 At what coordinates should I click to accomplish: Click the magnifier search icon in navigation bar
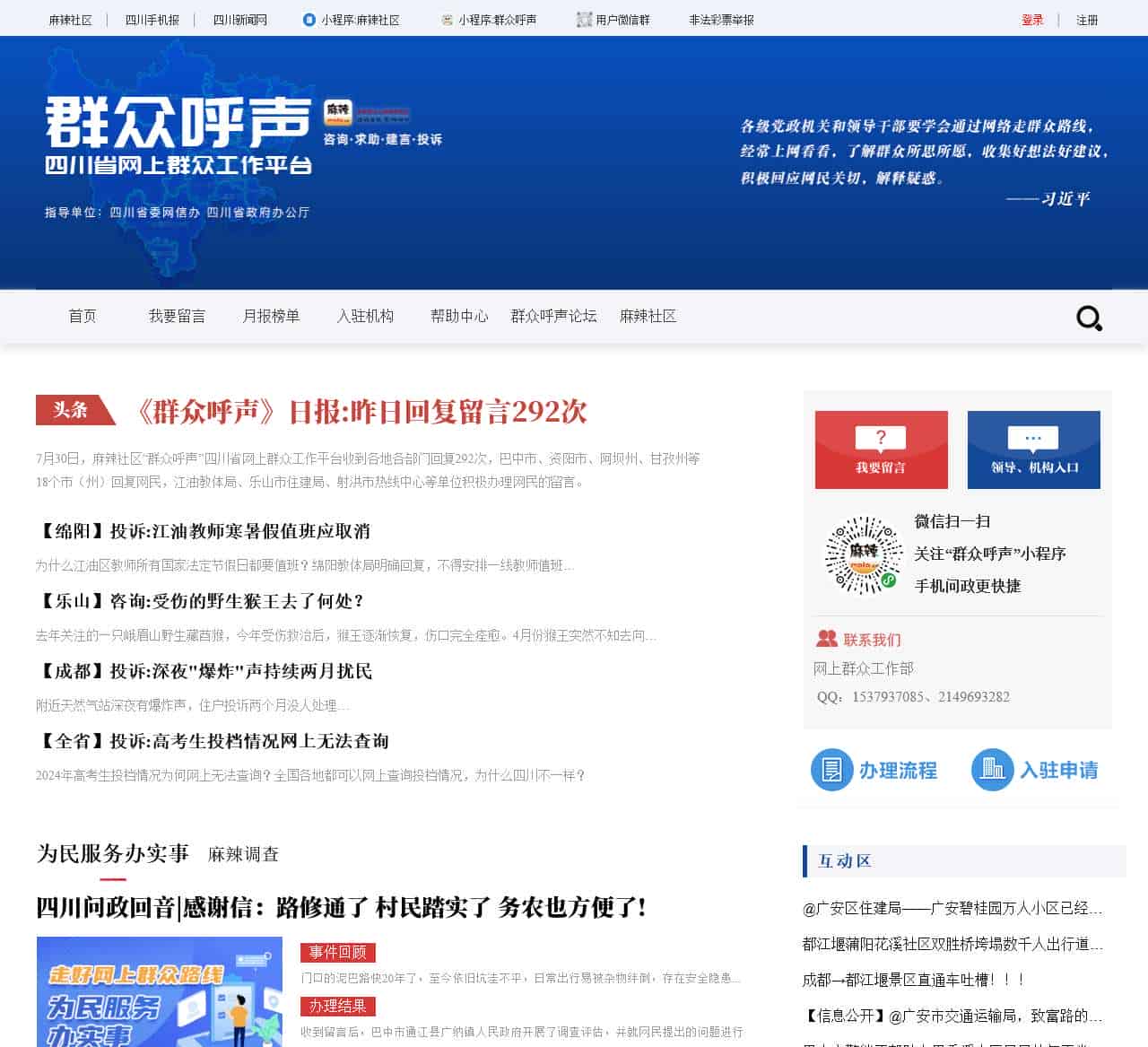(x=1089, y=318)
